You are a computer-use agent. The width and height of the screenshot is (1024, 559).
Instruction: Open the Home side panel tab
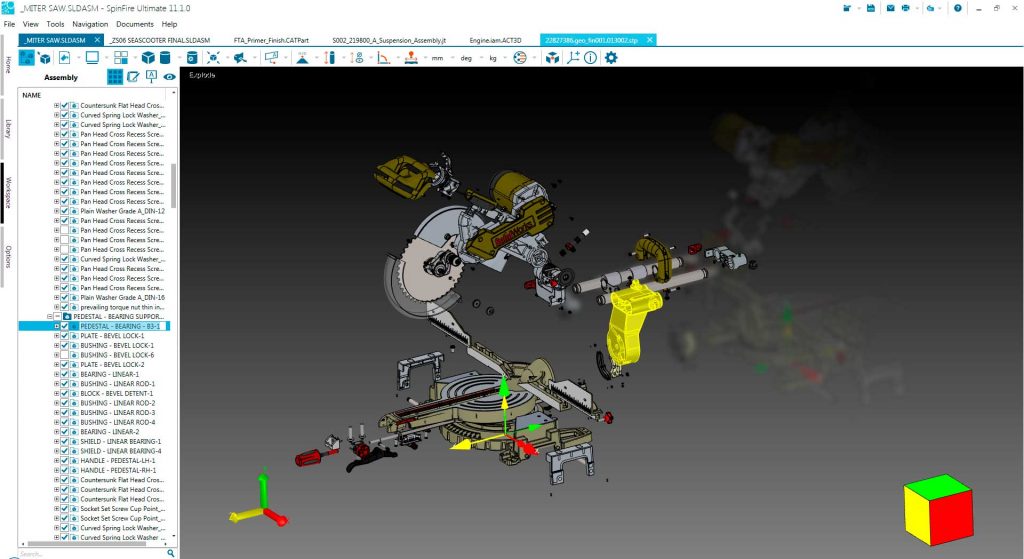8,65
